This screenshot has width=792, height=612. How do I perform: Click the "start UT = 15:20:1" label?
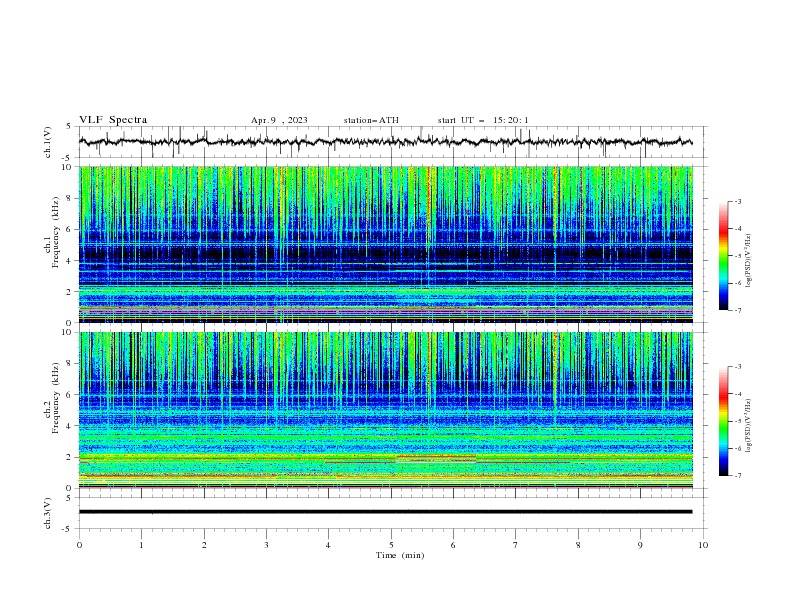point(483,120)
